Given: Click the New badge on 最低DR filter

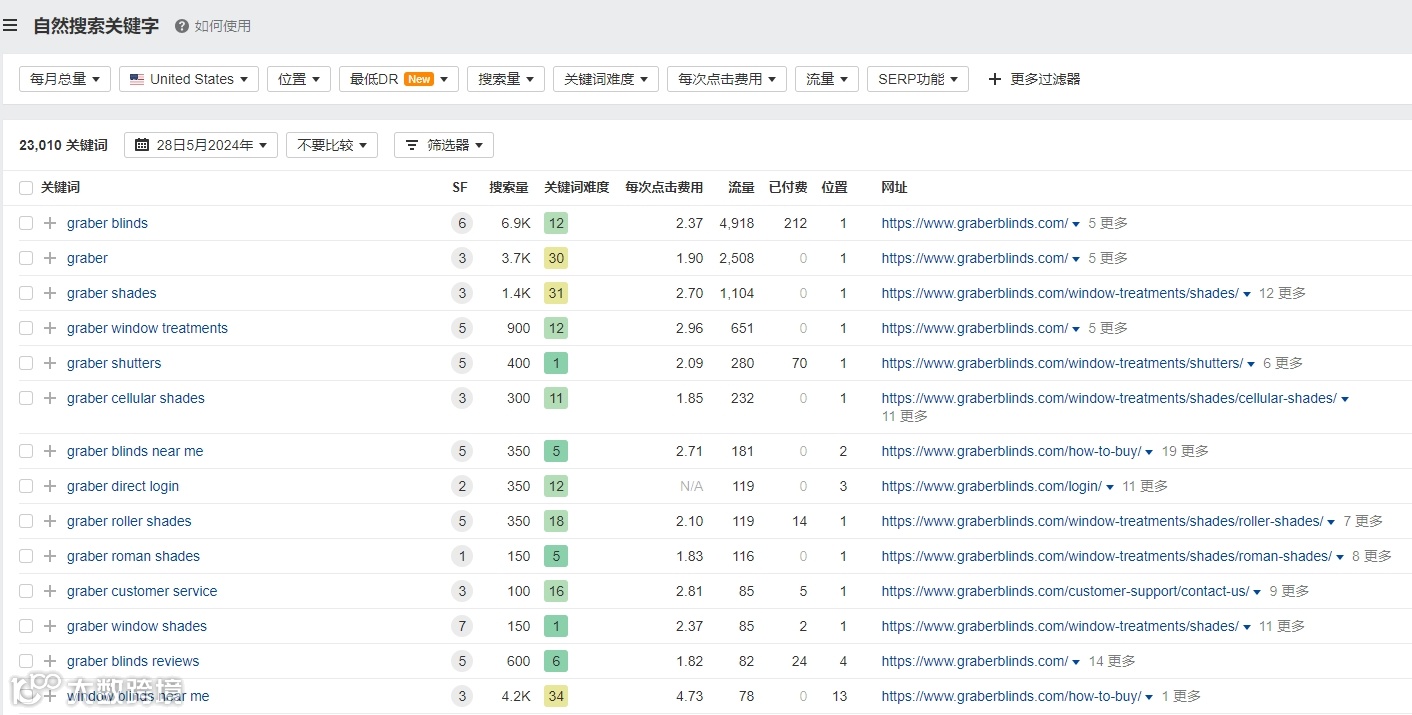Looking at the screenshot, I should [x=419, y=79].
